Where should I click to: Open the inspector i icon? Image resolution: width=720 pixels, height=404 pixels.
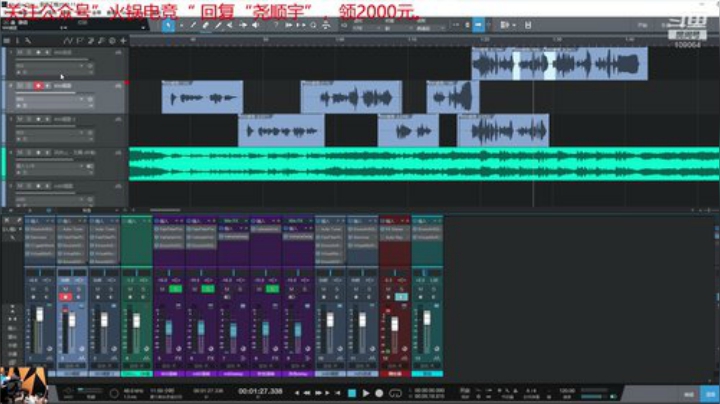pos(17,41)
